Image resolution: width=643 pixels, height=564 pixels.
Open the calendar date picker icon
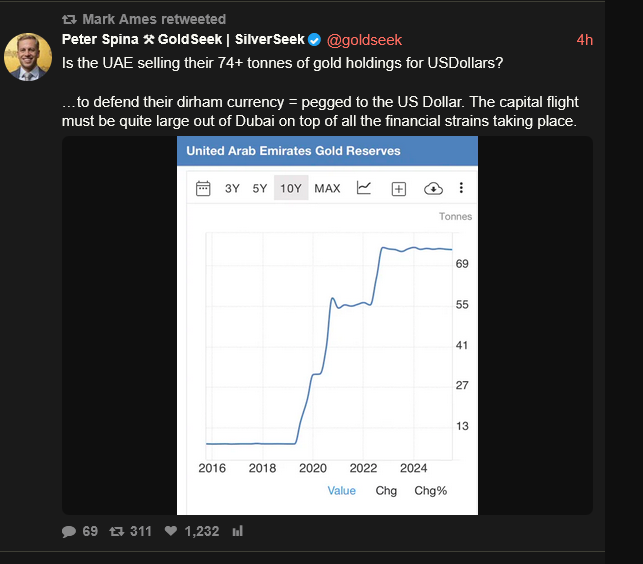tap(203, 188)
